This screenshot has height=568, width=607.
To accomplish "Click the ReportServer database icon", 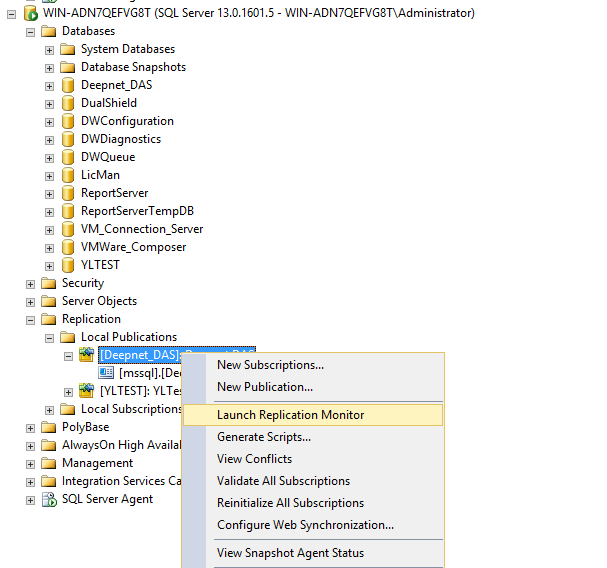I will [68, 193].
